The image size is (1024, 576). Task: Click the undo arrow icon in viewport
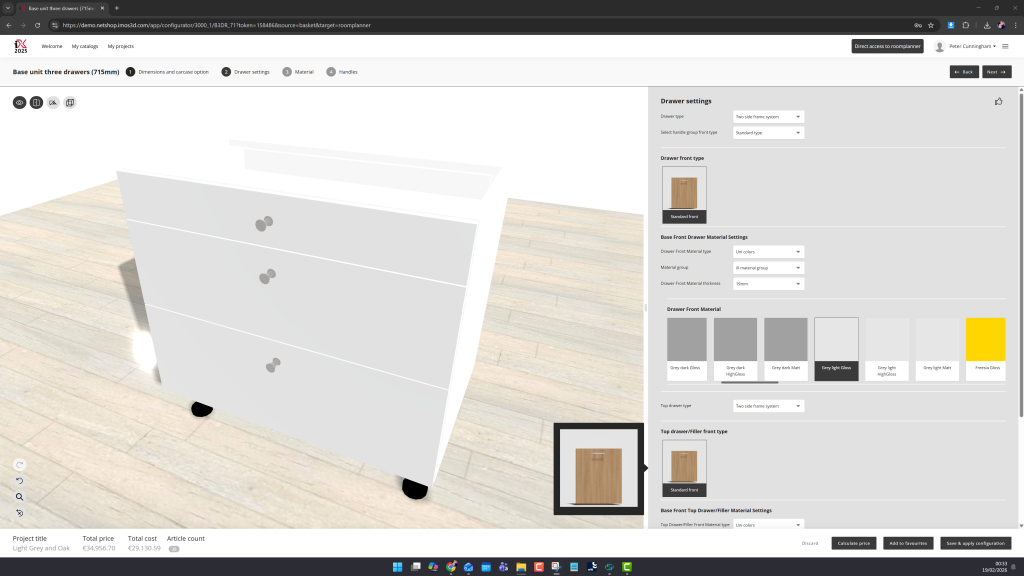(x=19, y=481)
